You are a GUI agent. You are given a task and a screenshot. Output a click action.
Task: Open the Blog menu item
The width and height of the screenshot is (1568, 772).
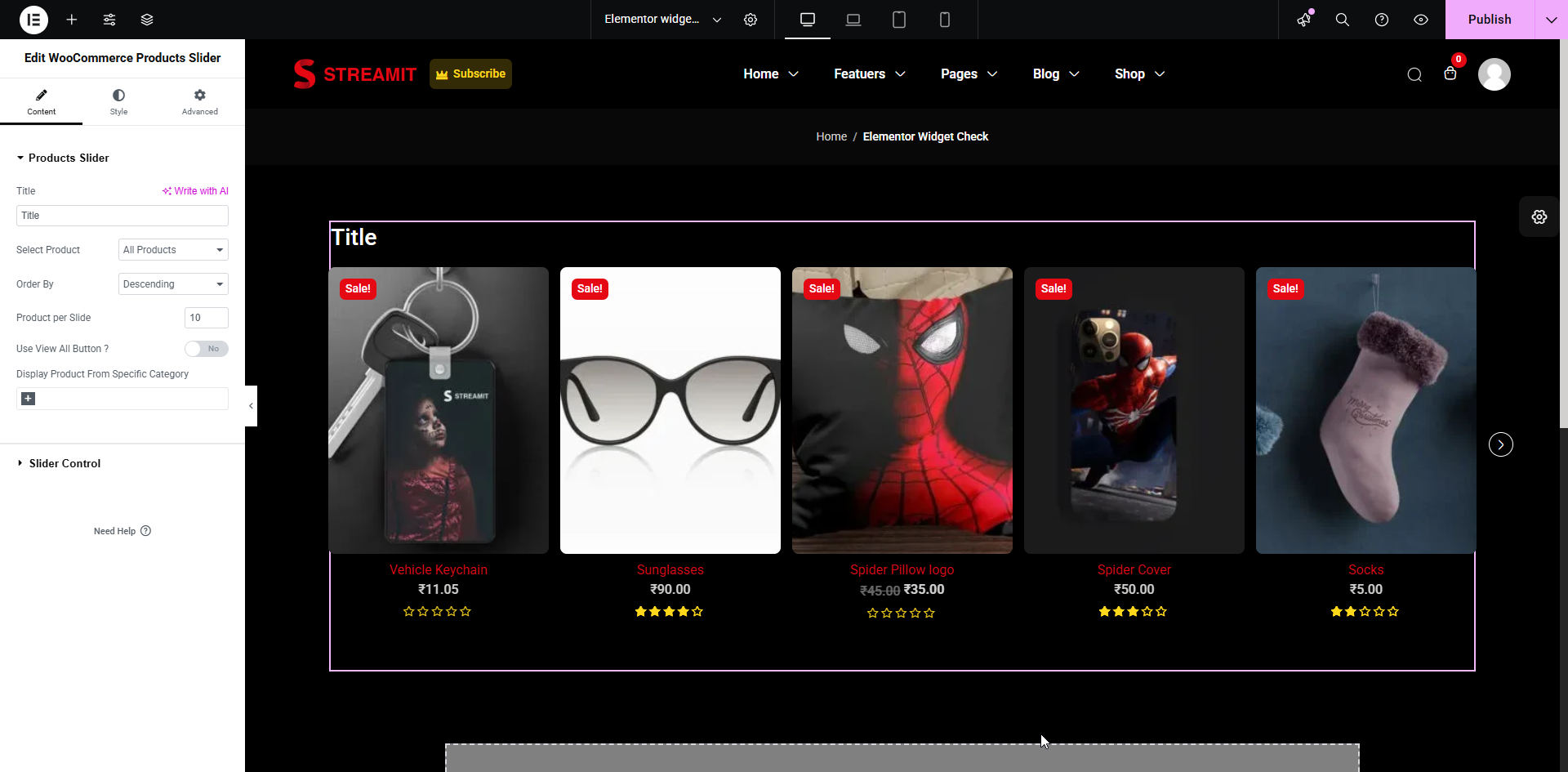[x=1056, y=74]
